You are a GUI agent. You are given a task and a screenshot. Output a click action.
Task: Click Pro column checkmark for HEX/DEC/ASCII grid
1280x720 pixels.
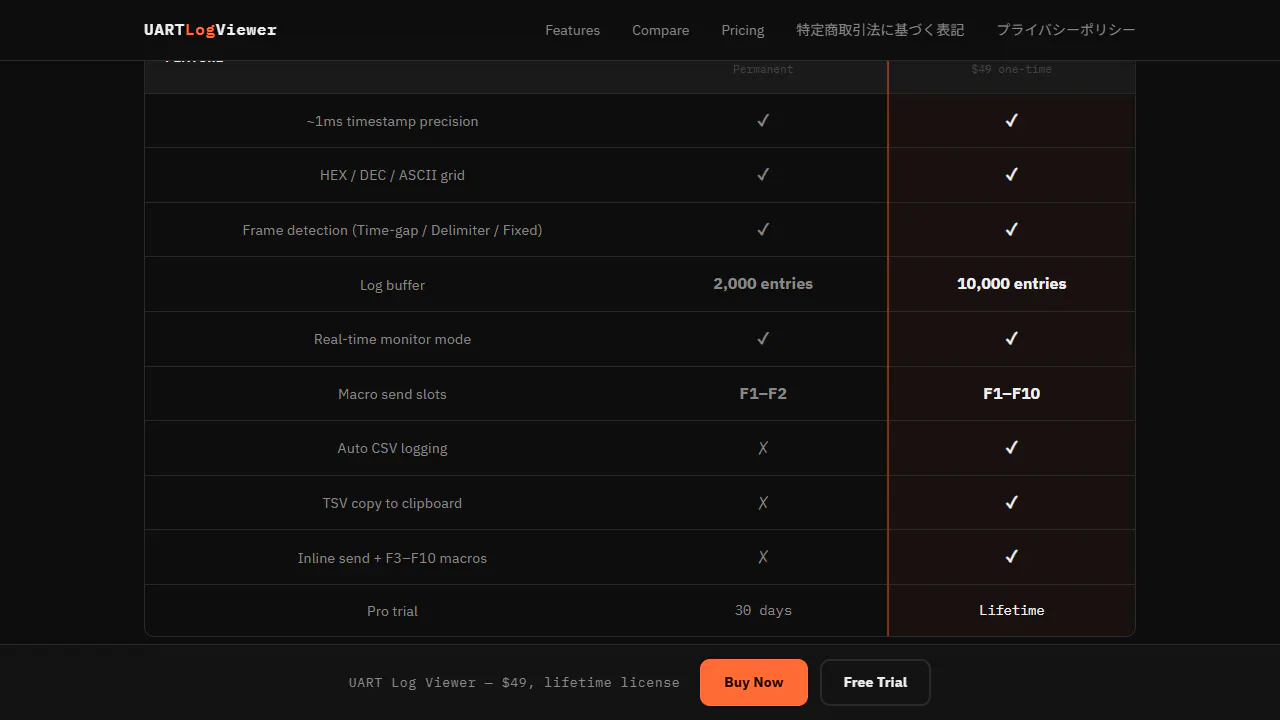1011,174
